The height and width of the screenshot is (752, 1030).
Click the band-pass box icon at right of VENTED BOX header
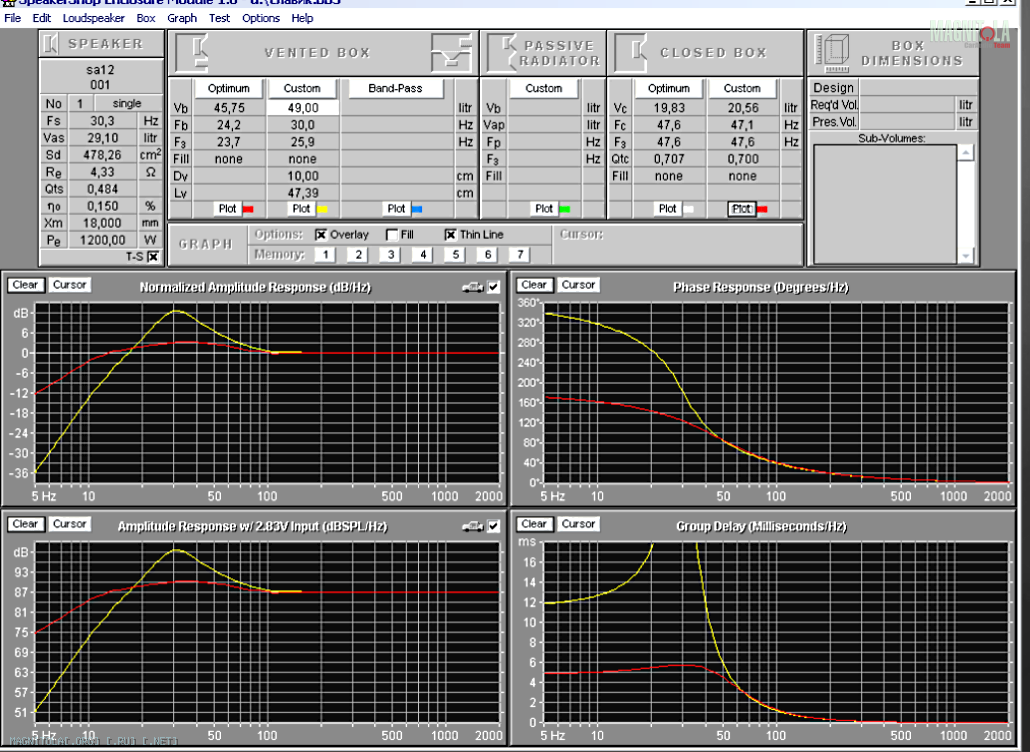[x=451, y=53]
